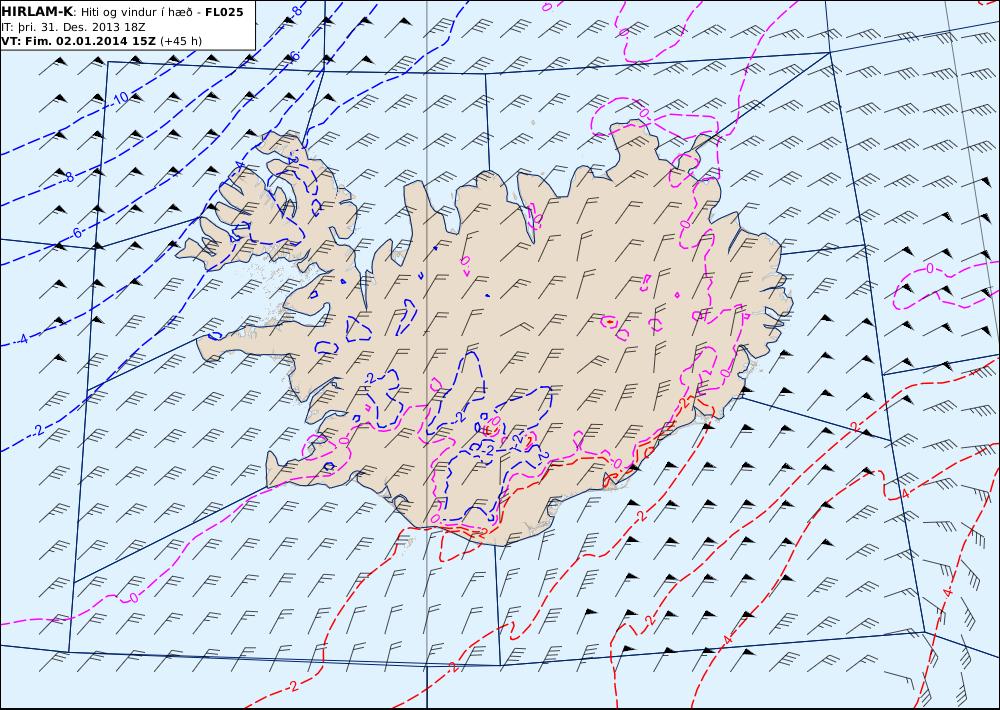Select the FL025 flight level label
1000x710 pixels.
(224, 12)
